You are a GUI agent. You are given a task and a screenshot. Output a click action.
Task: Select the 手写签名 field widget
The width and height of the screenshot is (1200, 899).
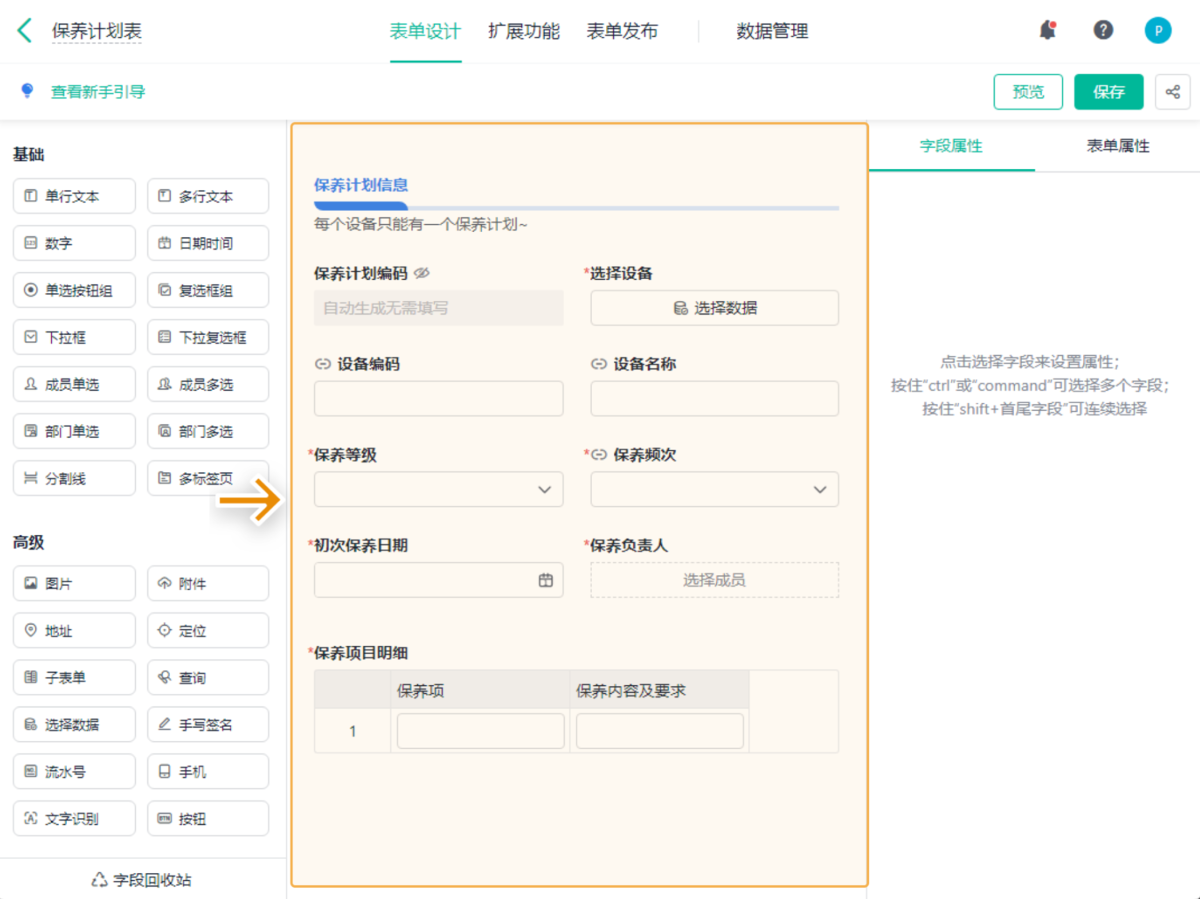[x=208, y=725]
